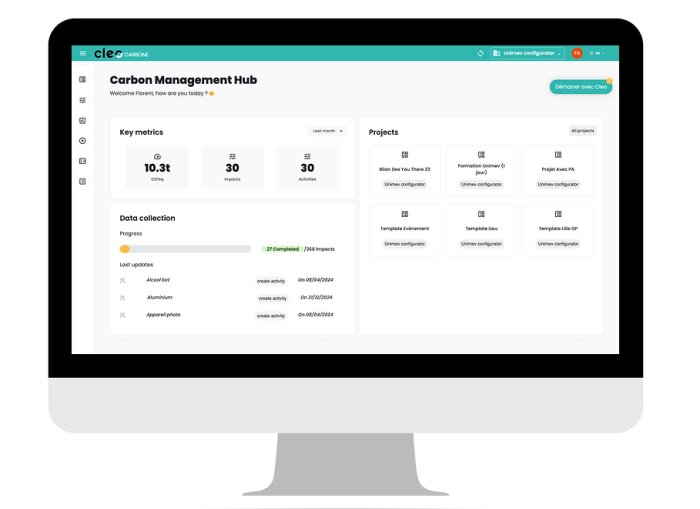Open the Bilan See You There 23 project
The image size is (700, 509).
pos(405,169)
